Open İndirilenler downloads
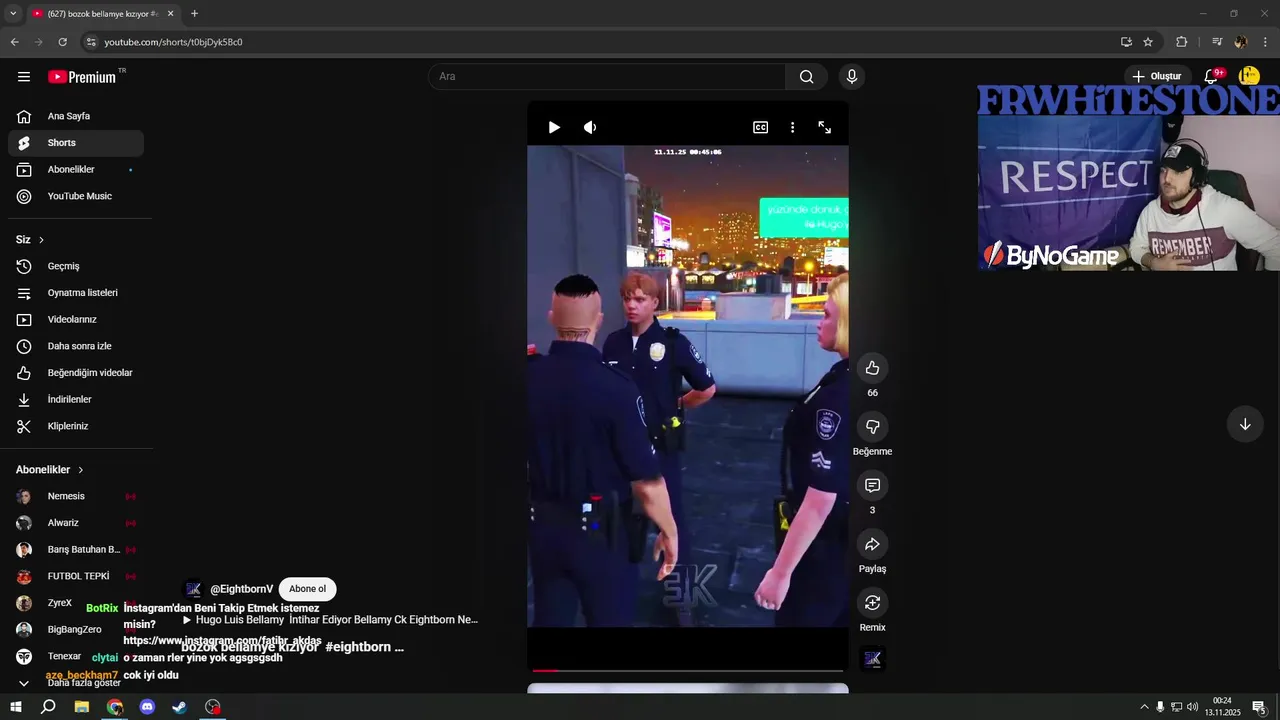 [76, 400]
